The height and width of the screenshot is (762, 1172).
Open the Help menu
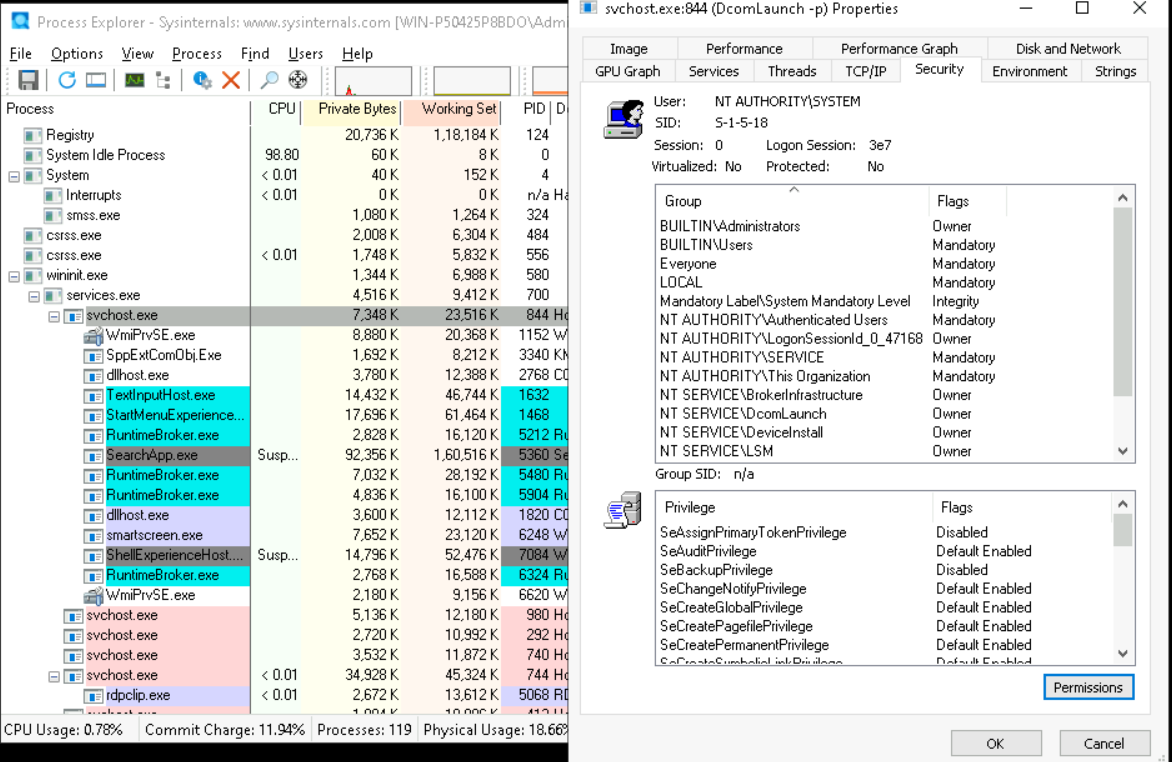click(x=357, y=54)
